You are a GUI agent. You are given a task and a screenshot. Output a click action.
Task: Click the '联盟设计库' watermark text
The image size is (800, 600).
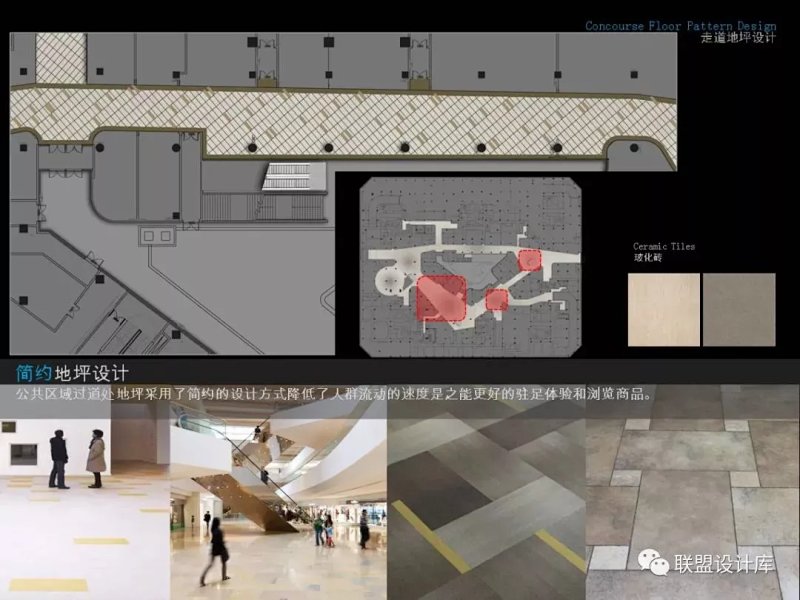coord(725,565)
